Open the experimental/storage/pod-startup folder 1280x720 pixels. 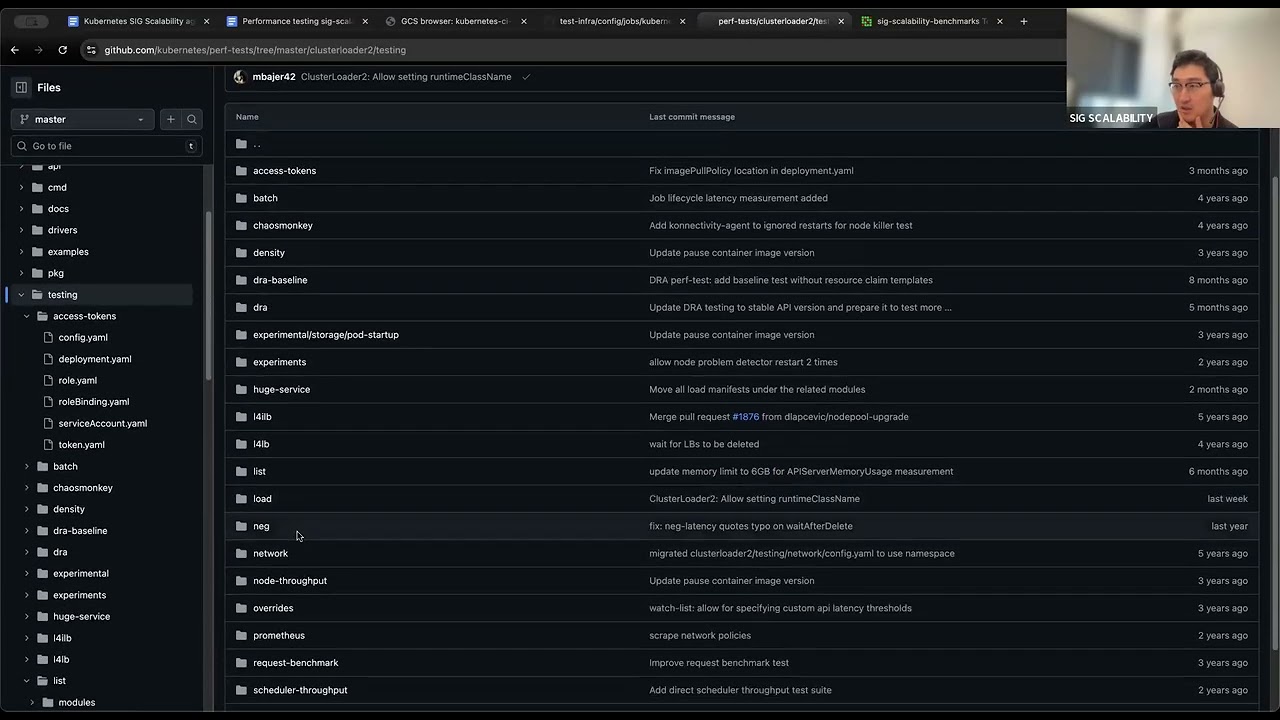(326, 335)
